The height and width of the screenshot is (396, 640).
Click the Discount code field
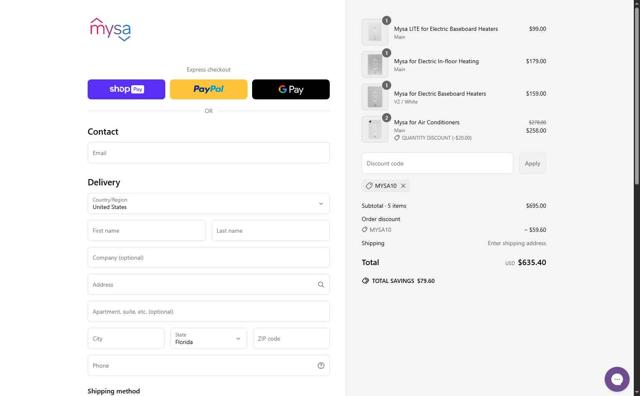coord(437,163)
